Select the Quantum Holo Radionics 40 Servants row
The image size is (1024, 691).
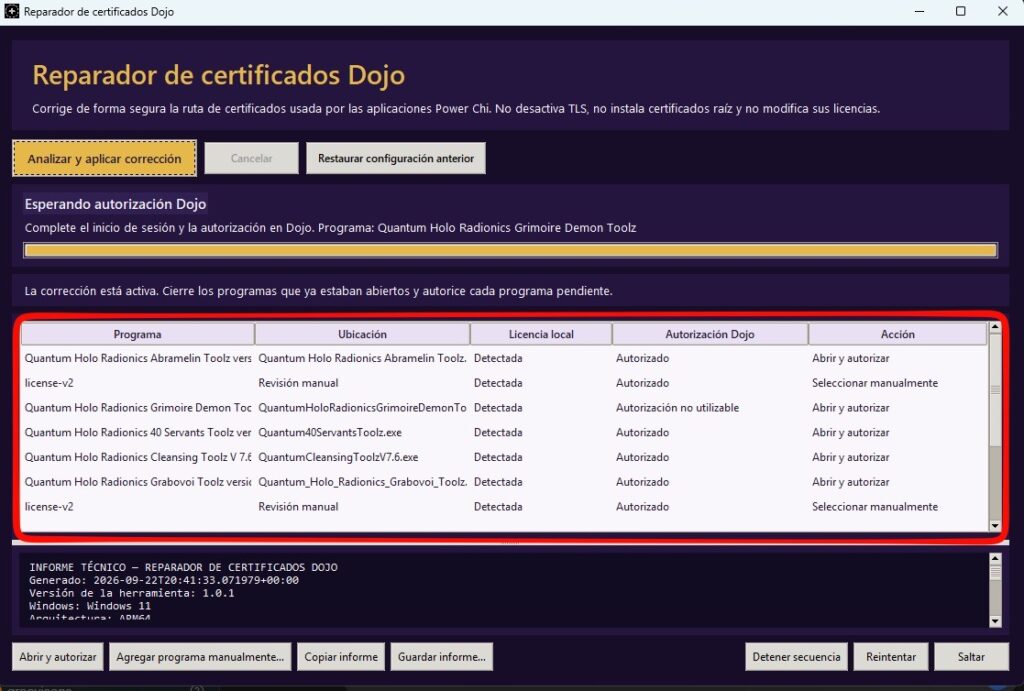pos(505,432)
